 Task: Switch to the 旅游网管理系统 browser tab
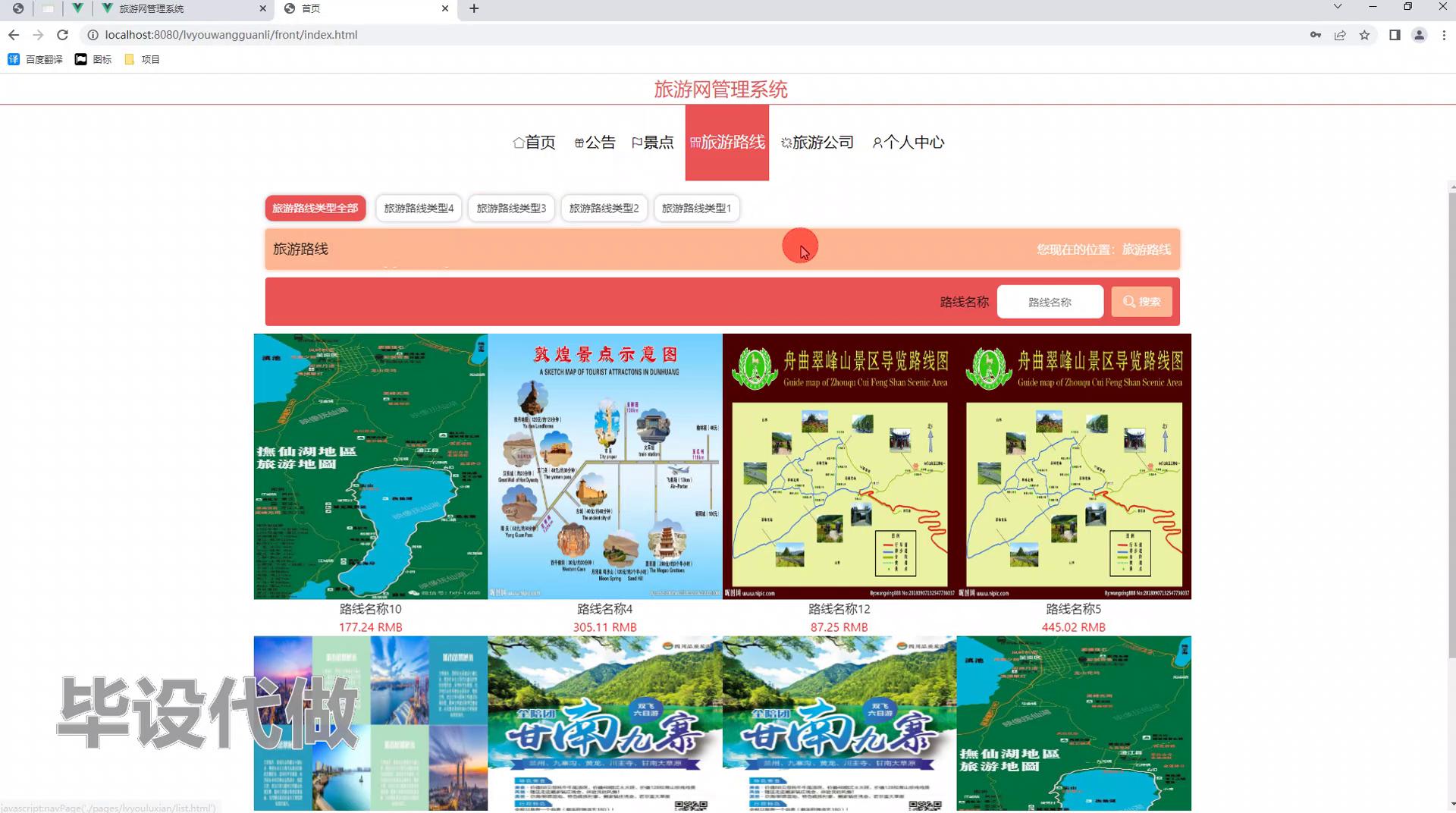[184, 8]
